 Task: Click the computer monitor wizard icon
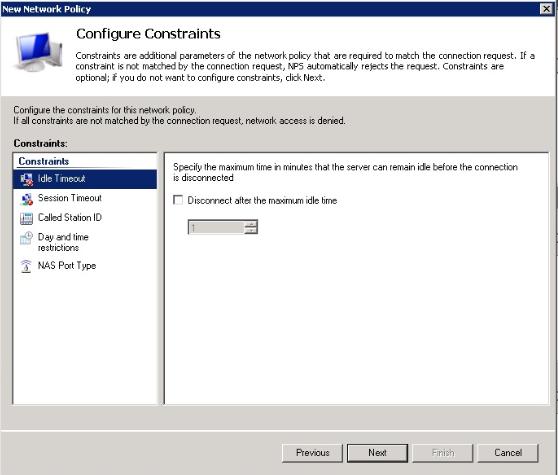click(38, 52)
